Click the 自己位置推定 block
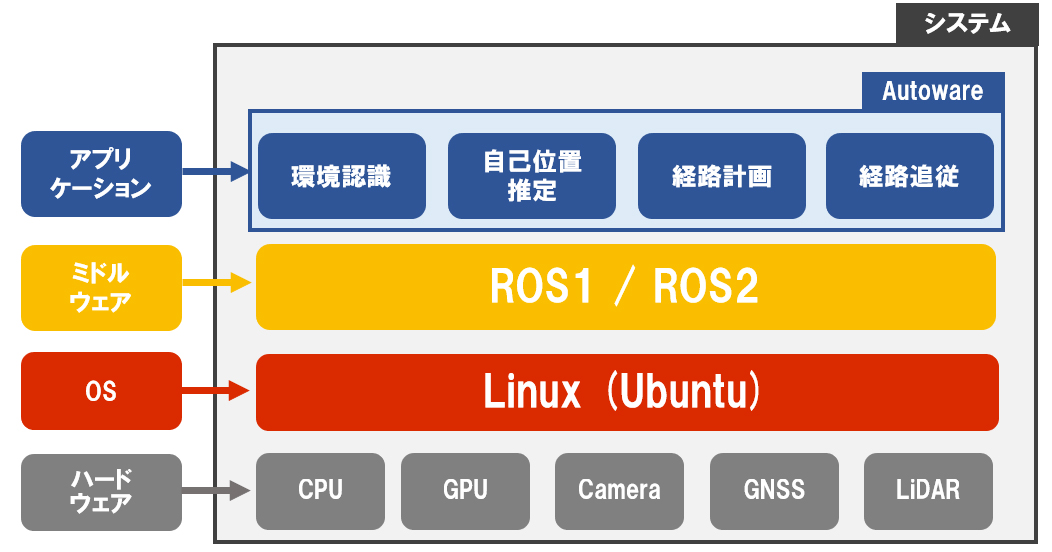The width and height of the screenshot is (1052, 552). tap(531, 176)
